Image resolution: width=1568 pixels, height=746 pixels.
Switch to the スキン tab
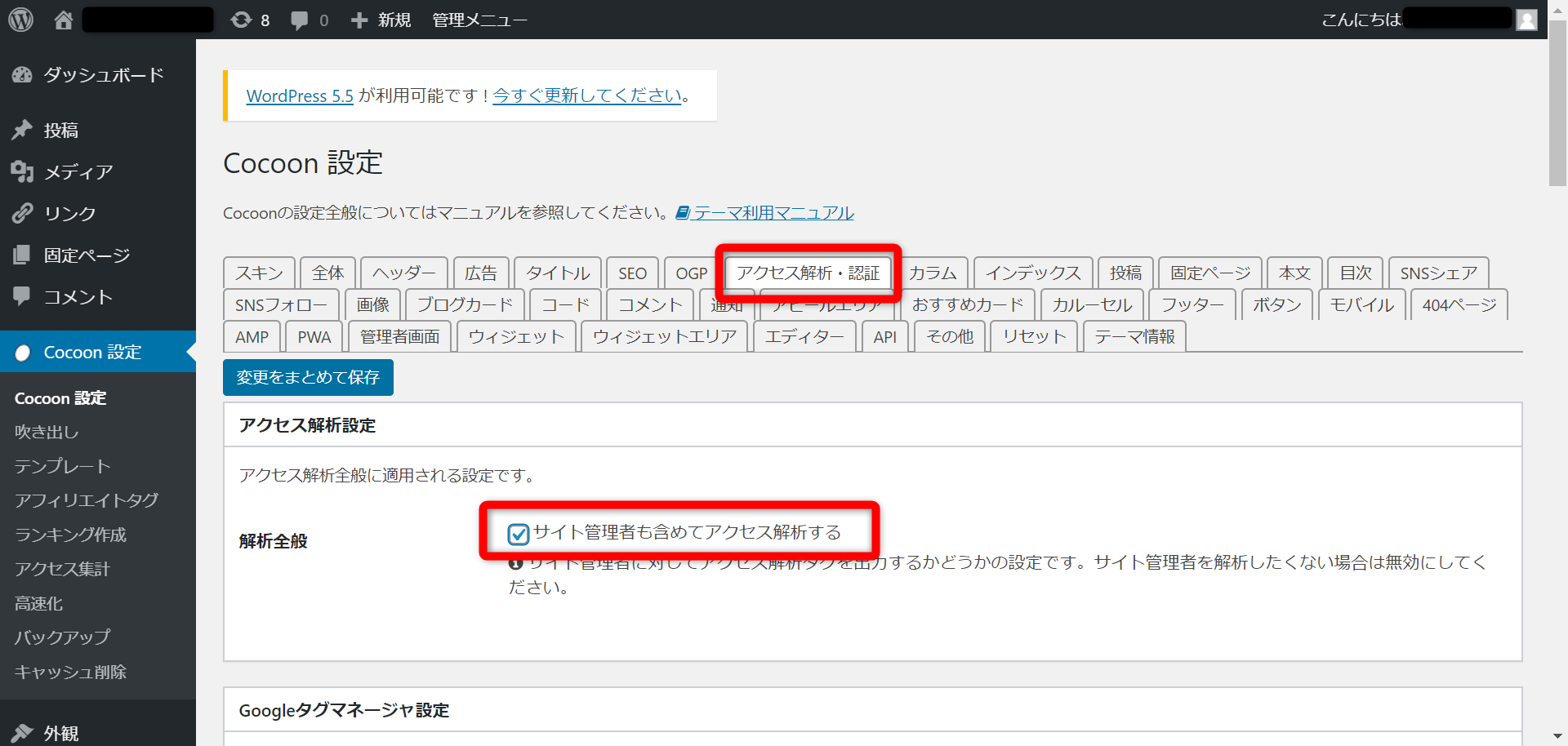[x=259, y=273]
